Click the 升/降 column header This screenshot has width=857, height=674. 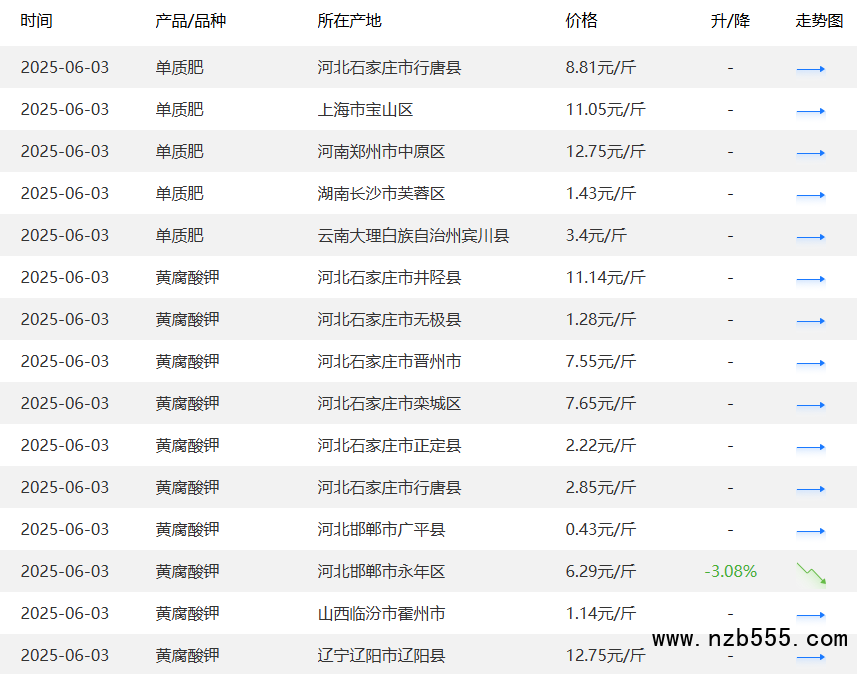pos(730,21)
